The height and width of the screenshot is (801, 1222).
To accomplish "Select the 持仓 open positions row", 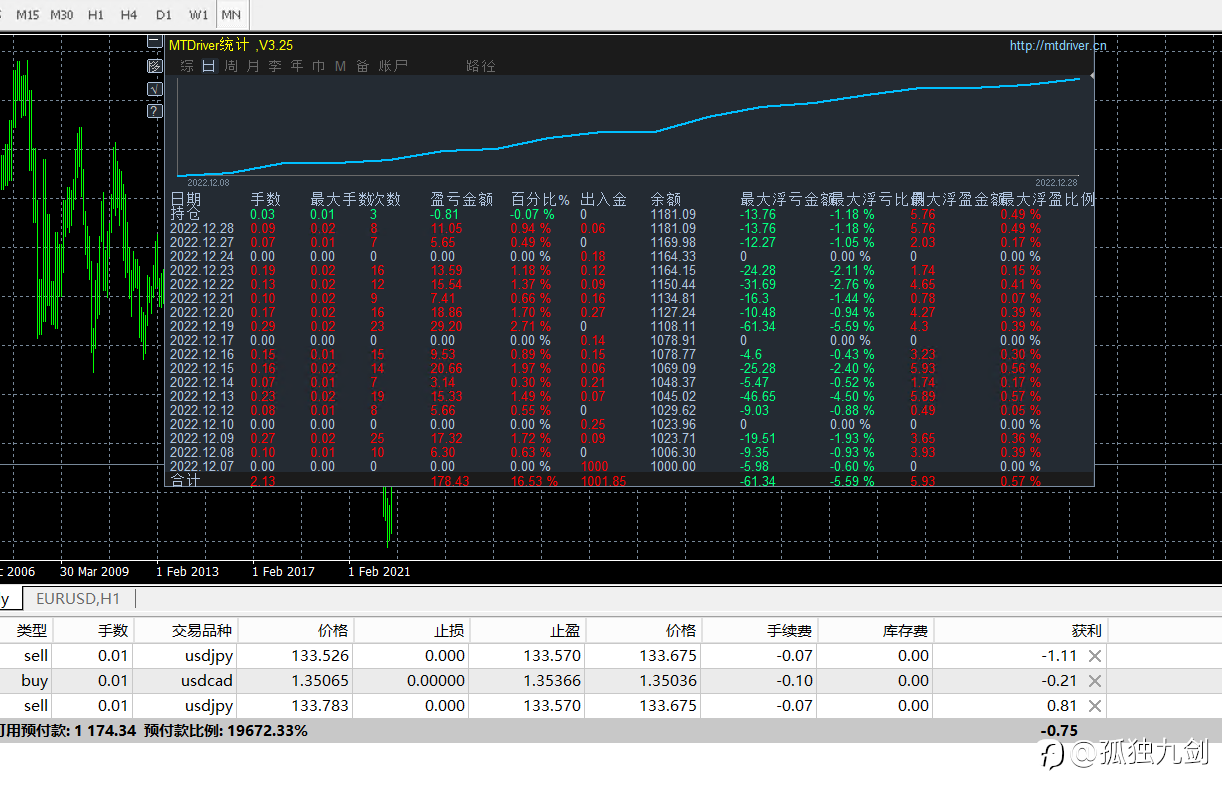I will 631,214.
